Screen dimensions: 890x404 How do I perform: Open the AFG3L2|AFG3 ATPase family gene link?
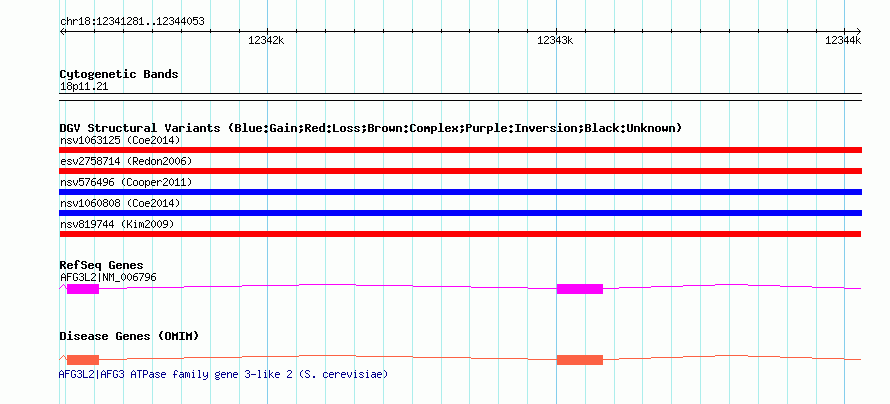[224, 374]
